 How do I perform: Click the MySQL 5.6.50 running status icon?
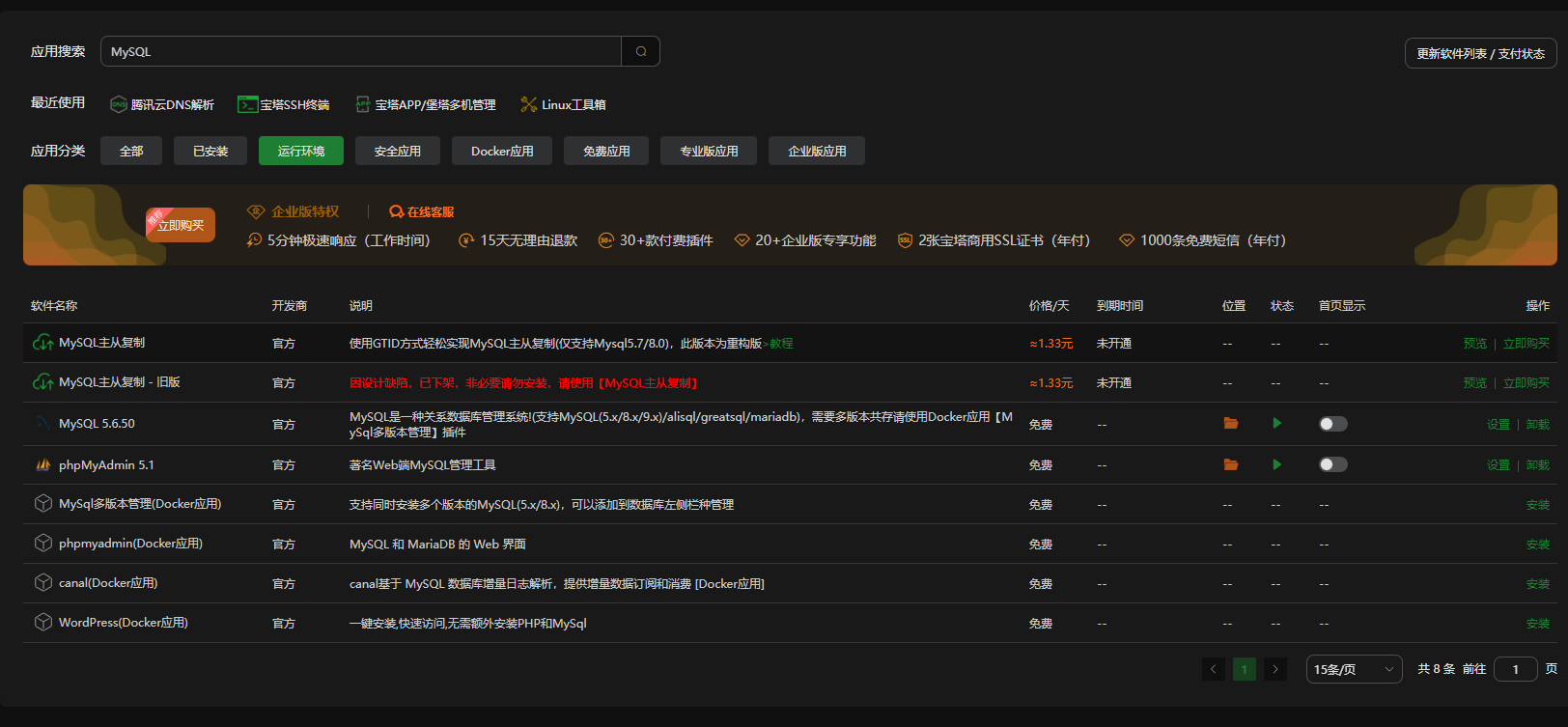(1276, 424)
